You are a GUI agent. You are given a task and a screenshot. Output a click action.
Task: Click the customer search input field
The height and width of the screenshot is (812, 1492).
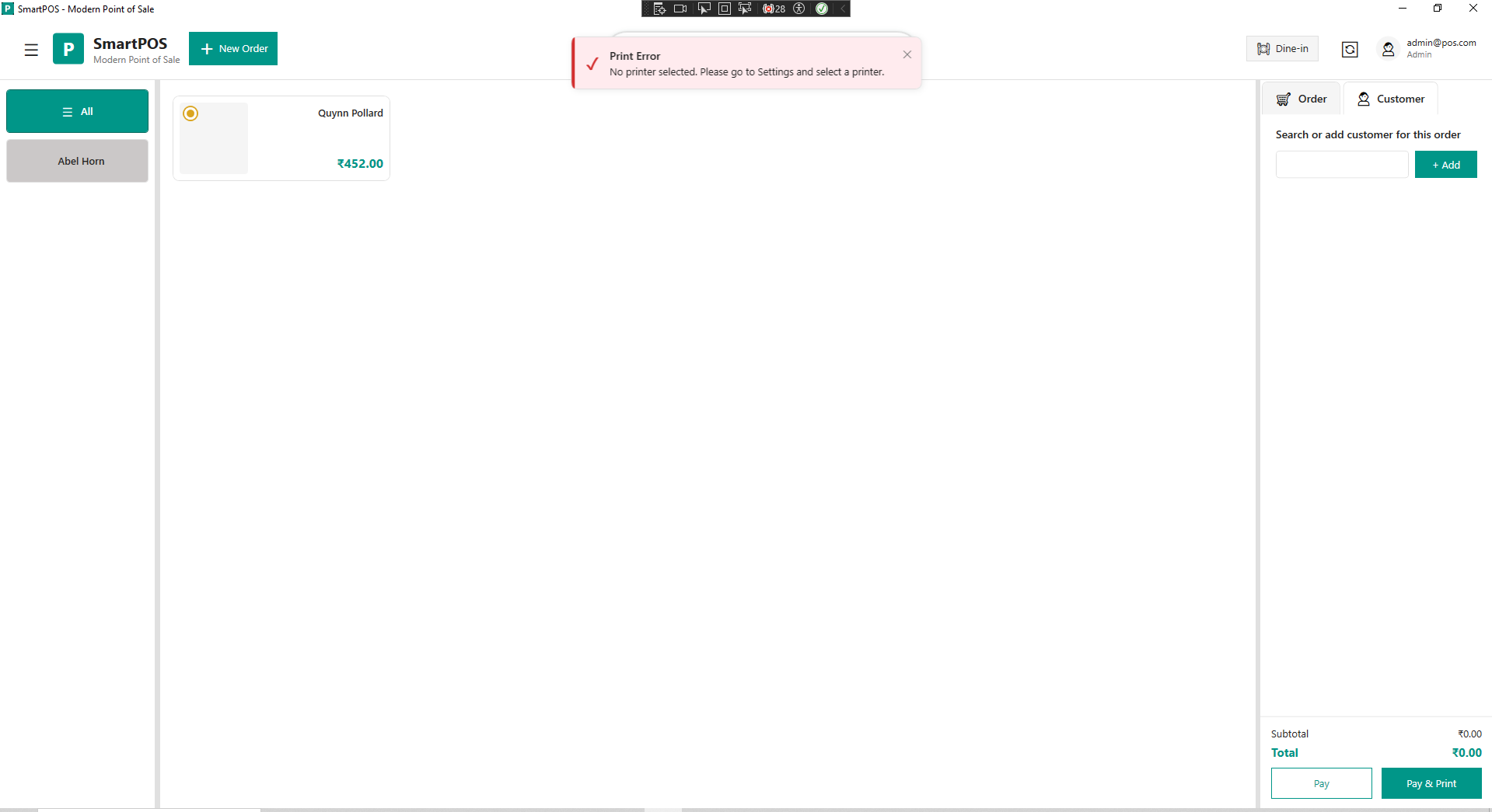(1341, 165)
